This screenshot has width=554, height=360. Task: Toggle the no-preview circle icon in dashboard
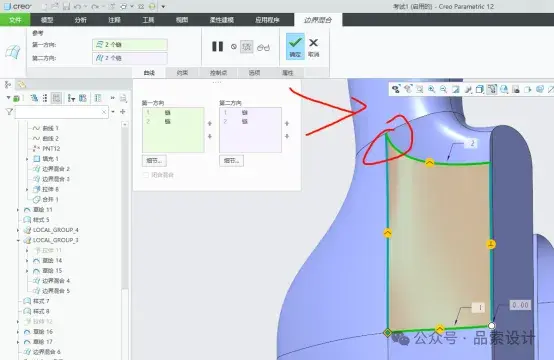[x=234, y=47]
